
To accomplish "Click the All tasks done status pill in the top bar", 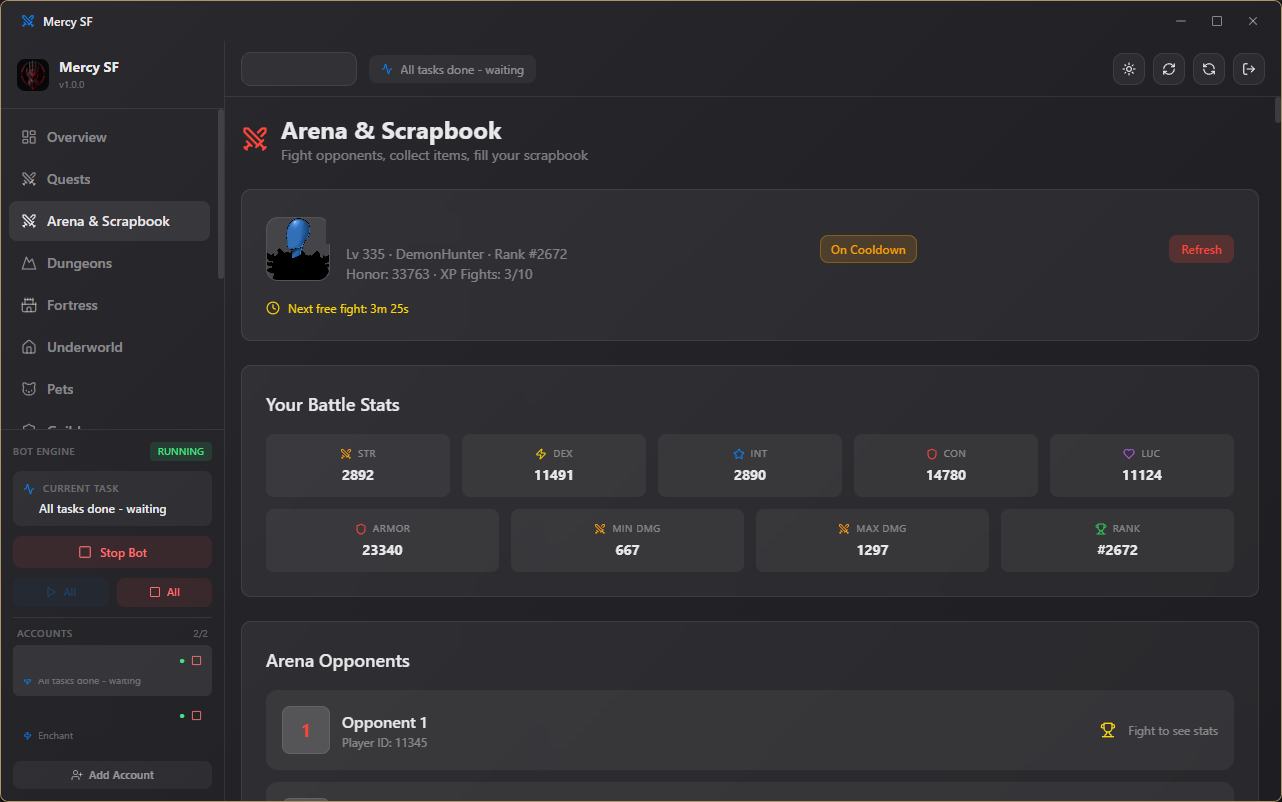I will pos(452,70).
